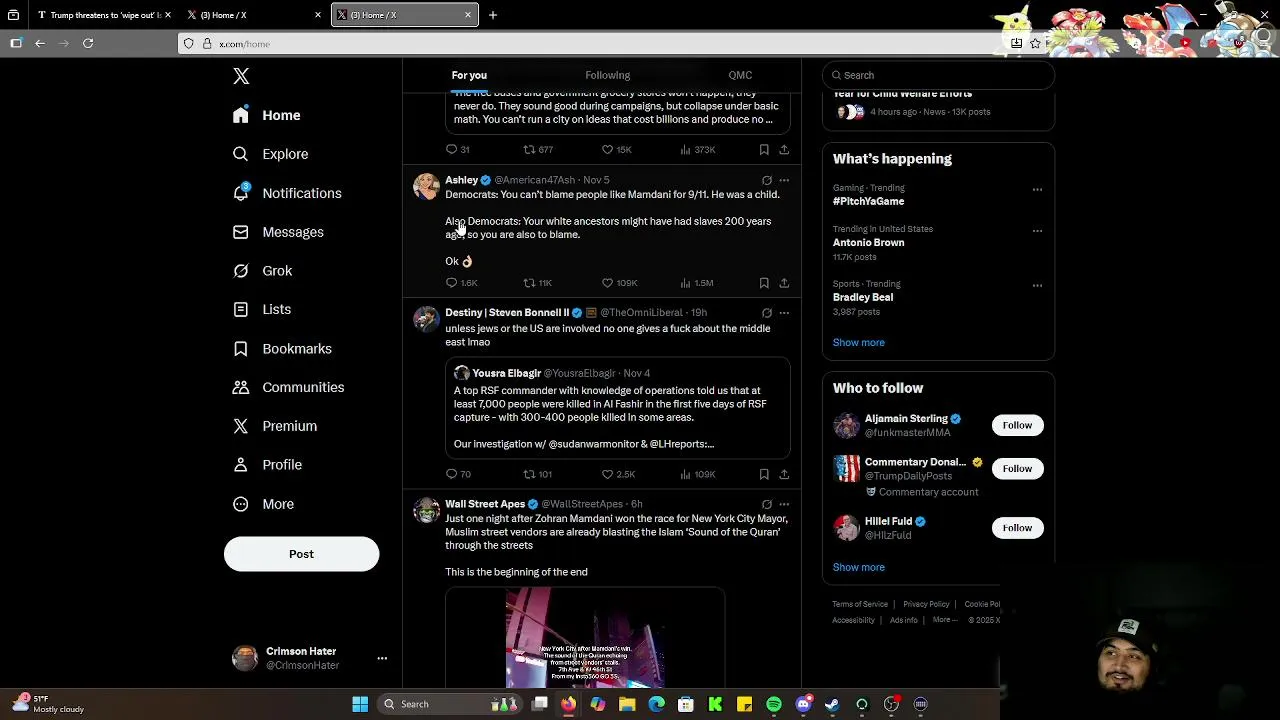The height and width of the screenshot is (720, 1280).
Task: Switch to For you tab
Action: [469, 75]
